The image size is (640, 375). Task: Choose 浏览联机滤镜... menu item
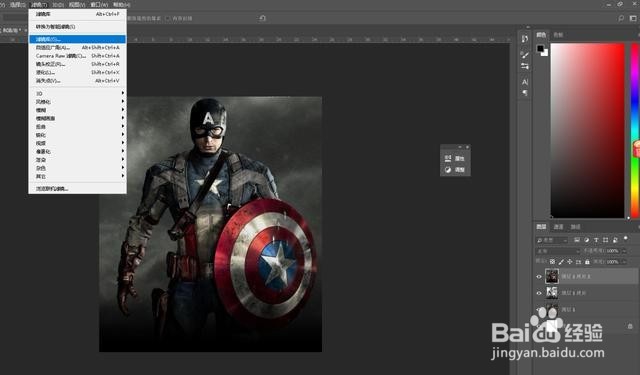[78, 189]
